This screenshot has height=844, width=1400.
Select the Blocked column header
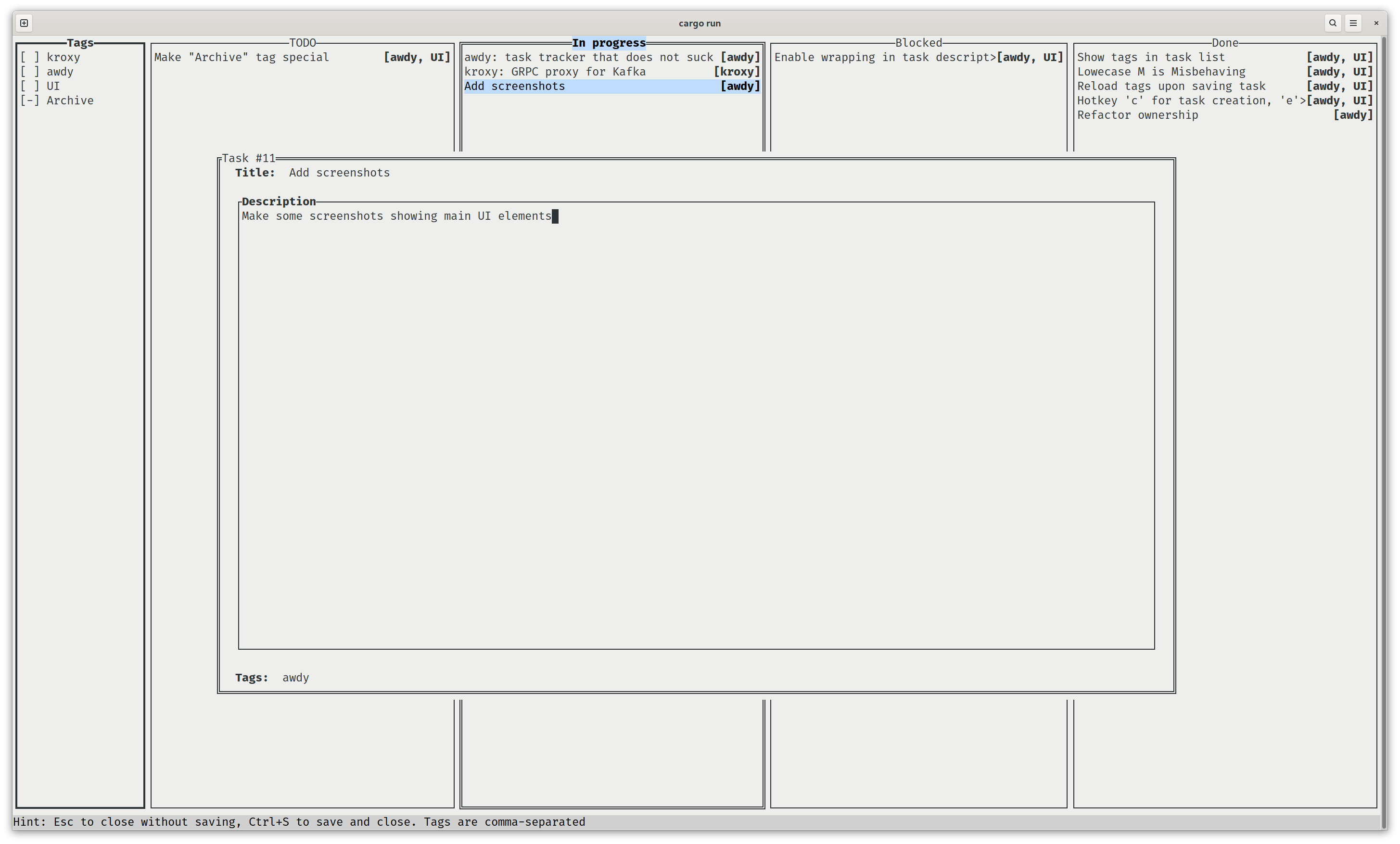click(x=918, y=43)
